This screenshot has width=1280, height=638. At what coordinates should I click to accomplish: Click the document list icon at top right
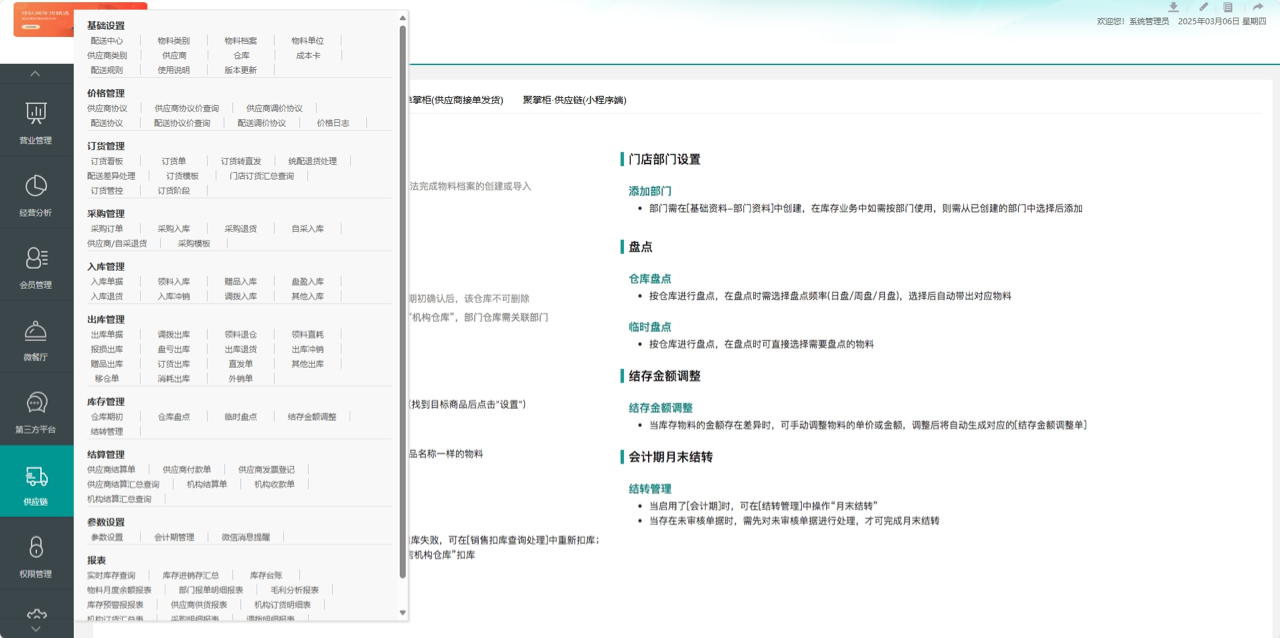[1228, 7]
